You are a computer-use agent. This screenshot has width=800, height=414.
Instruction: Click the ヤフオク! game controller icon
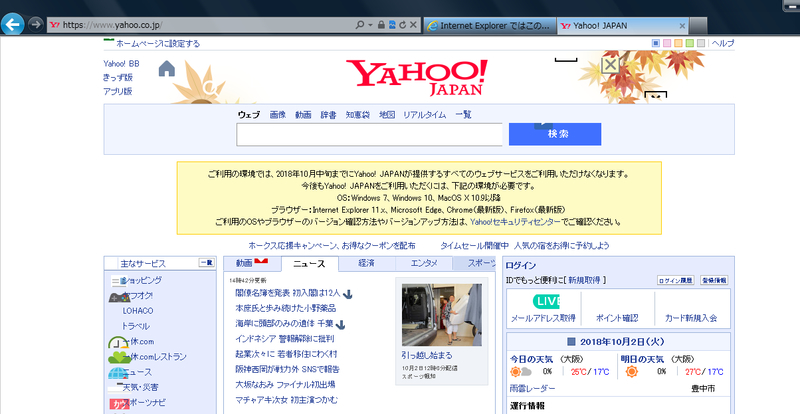[119, 296]
